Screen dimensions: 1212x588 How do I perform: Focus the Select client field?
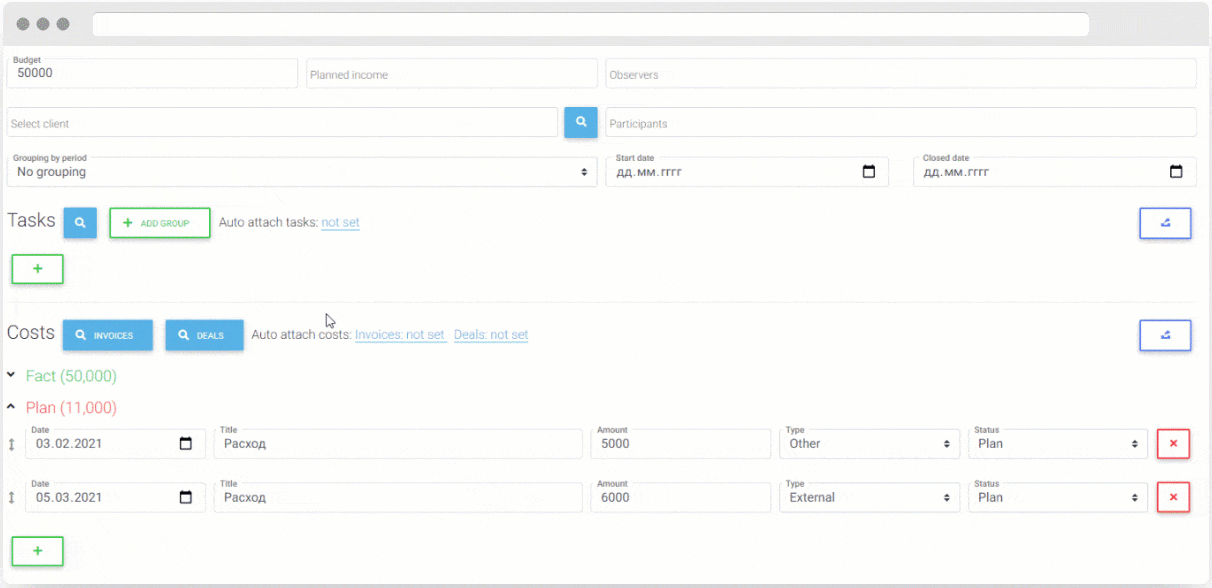point(282,122)
